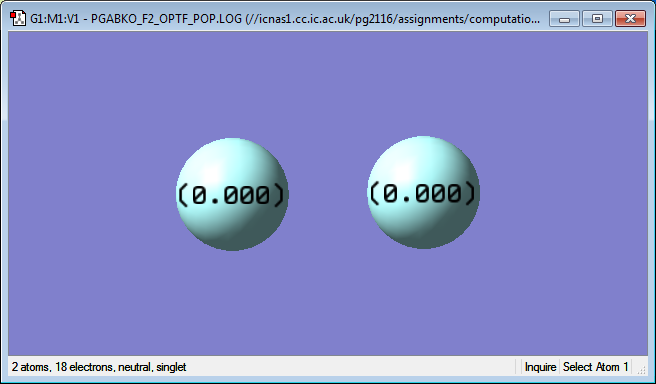Click the Select Atom 1 status field

[595, 367]
